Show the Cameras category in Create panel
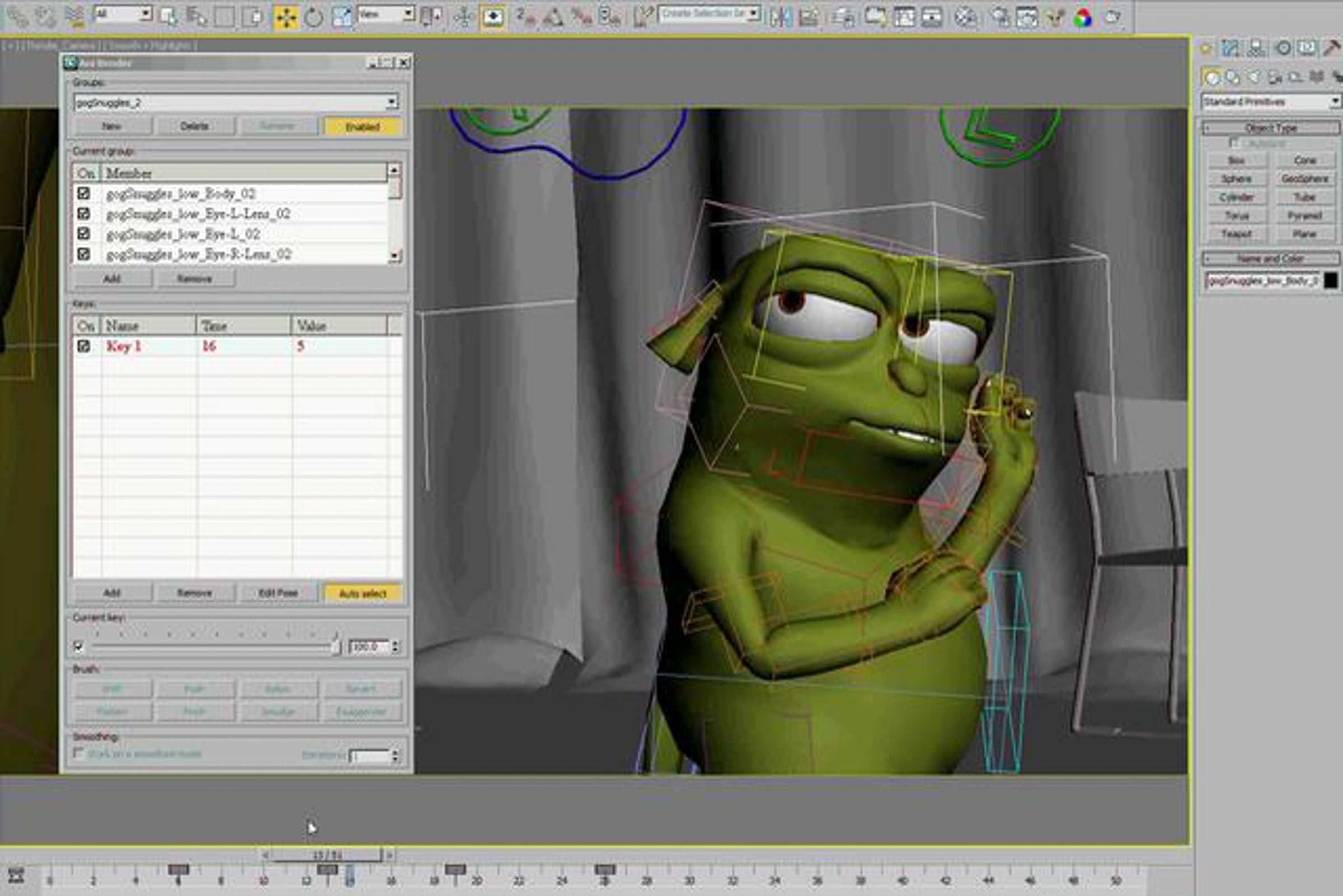This screenshot has width=1343, height=896. [1274, 77]
